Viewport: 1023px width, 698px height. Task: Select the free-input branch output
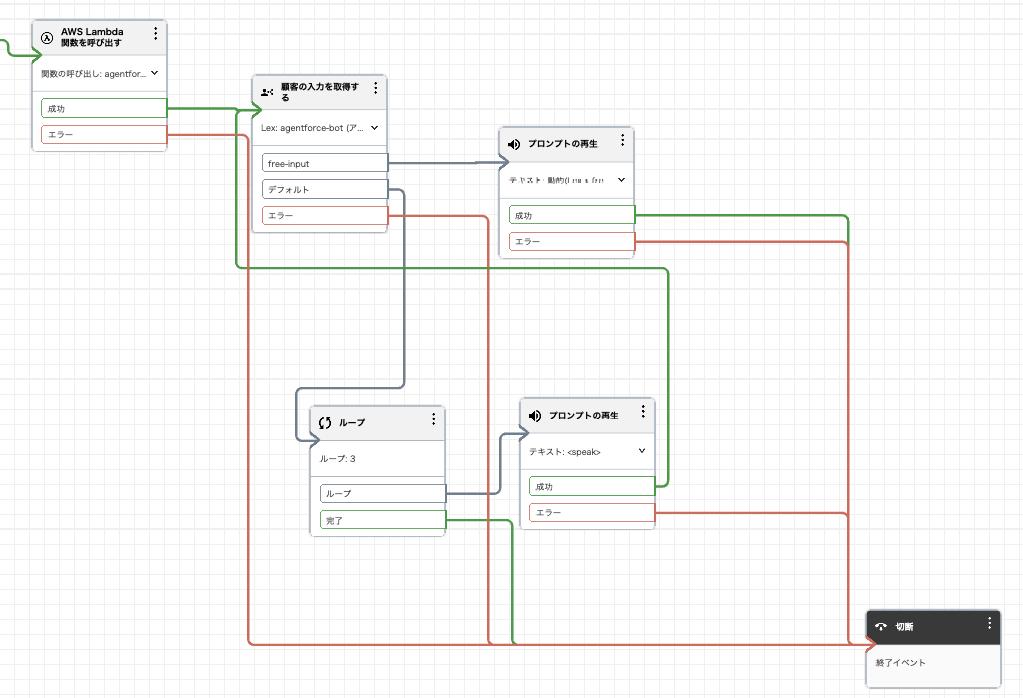click(x=325, y=163)
